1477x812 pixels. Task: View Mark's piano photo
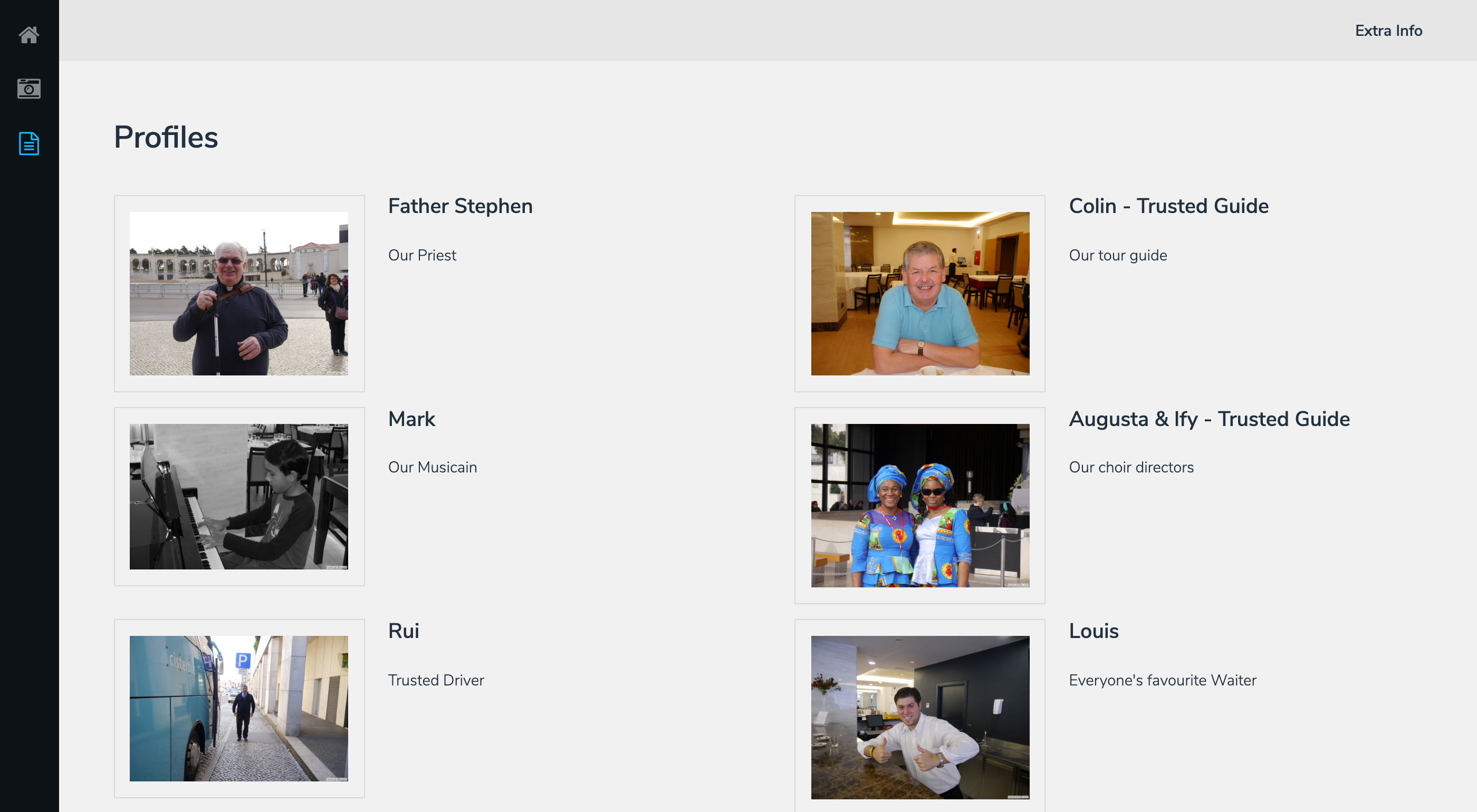point(238,496)
